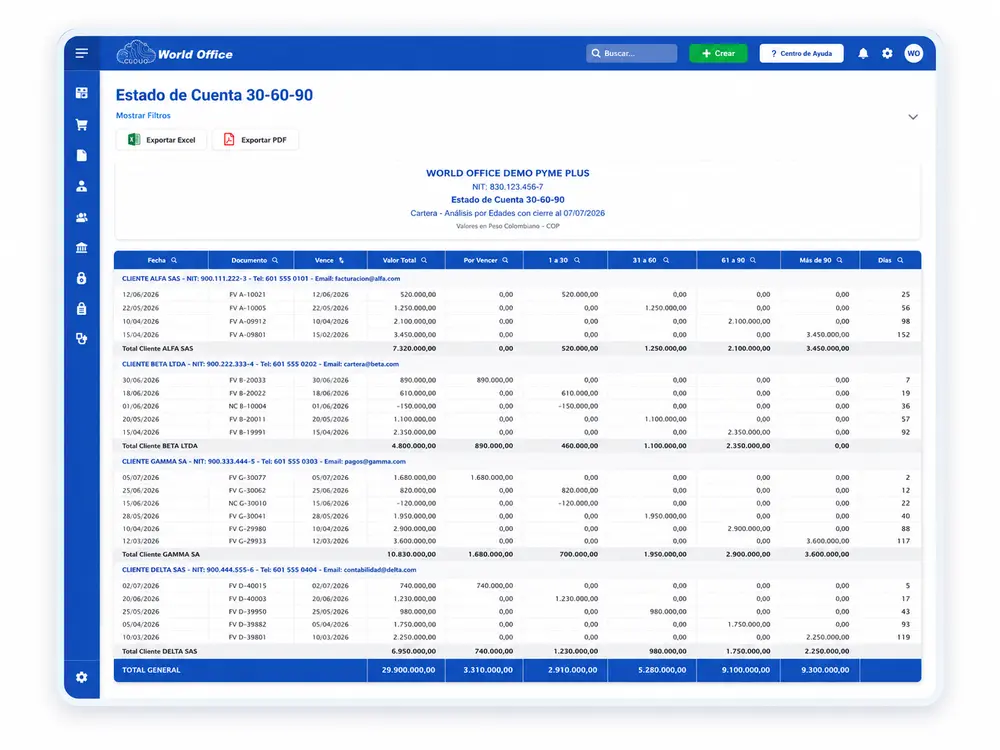The image size is (1000, 750).
Task: Select the CLIENTE BETA LTDA header row
Action: [x=517, y=364]
